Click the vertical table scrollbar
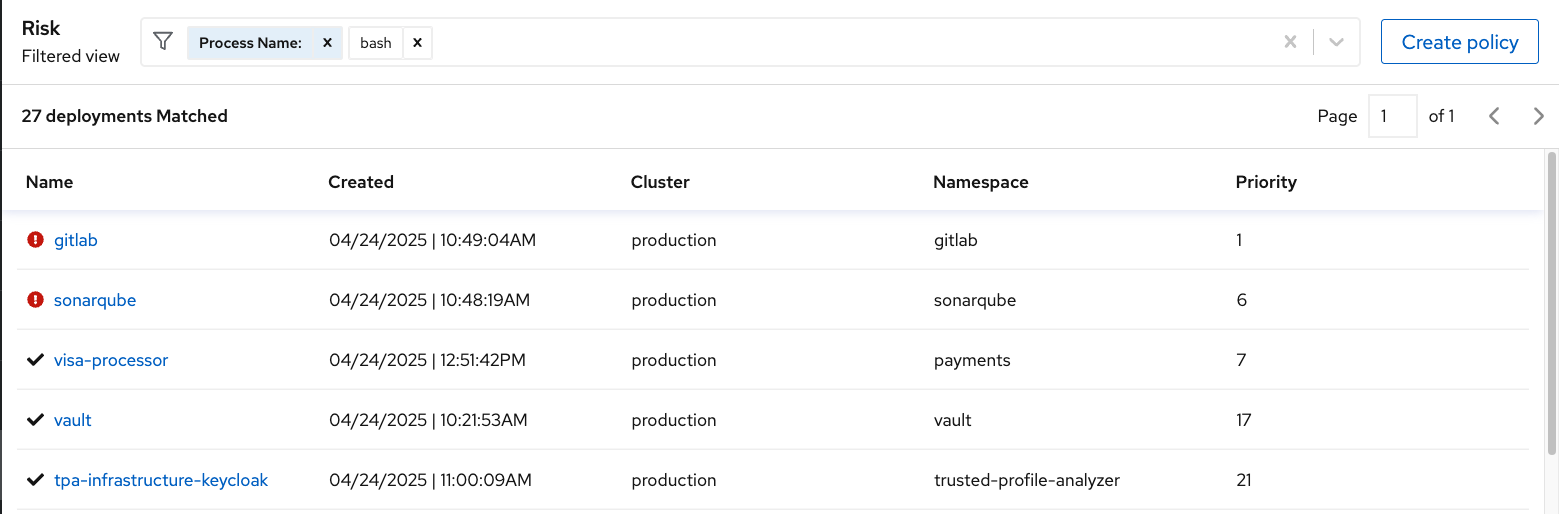This screenshot has height=514, width=1559. [1552, 300]
